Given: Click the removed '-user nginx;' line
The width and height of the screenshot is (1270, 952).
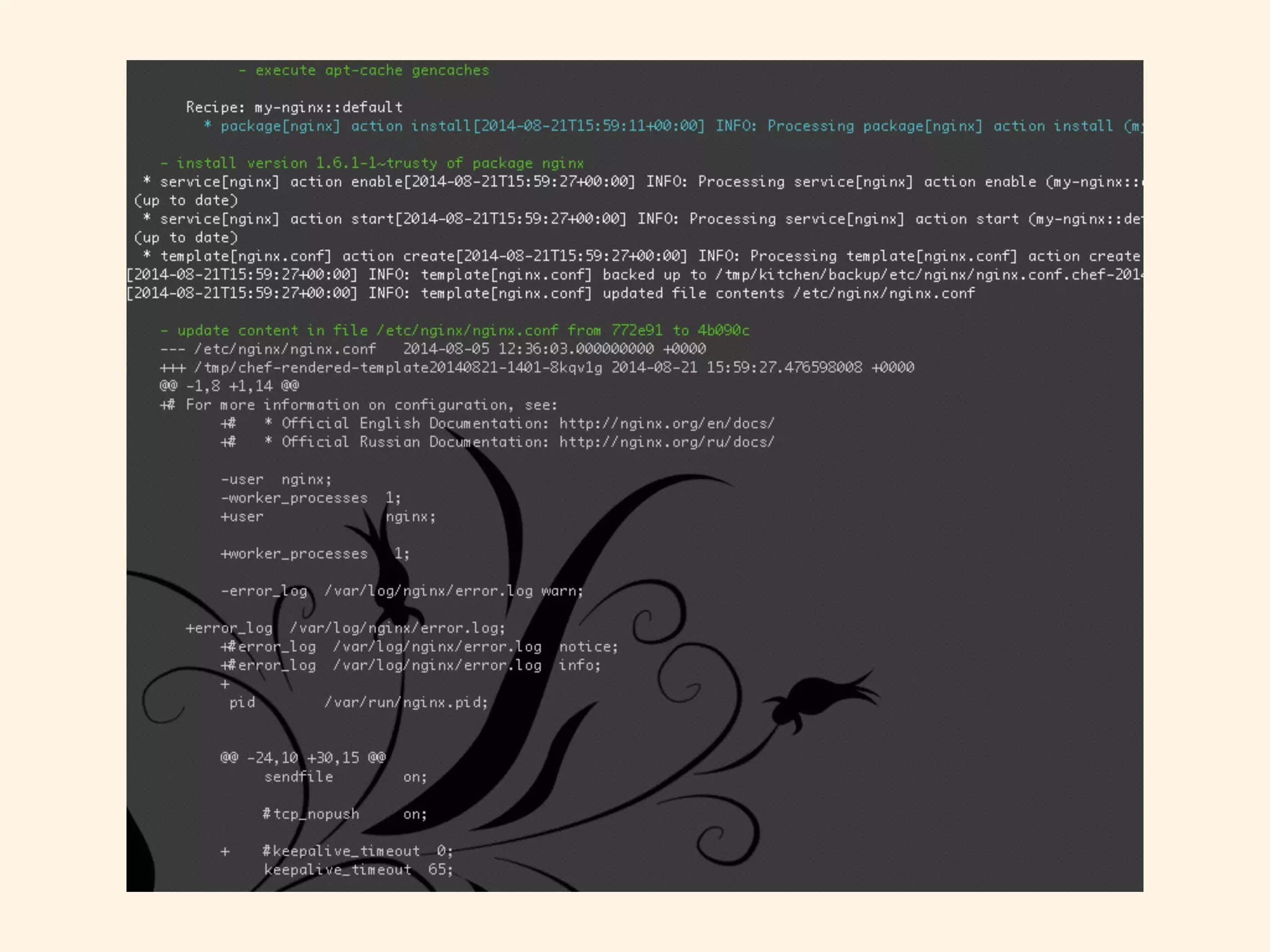Looking at the screenshot, I should pyautogui.click(x=277, y=480).
